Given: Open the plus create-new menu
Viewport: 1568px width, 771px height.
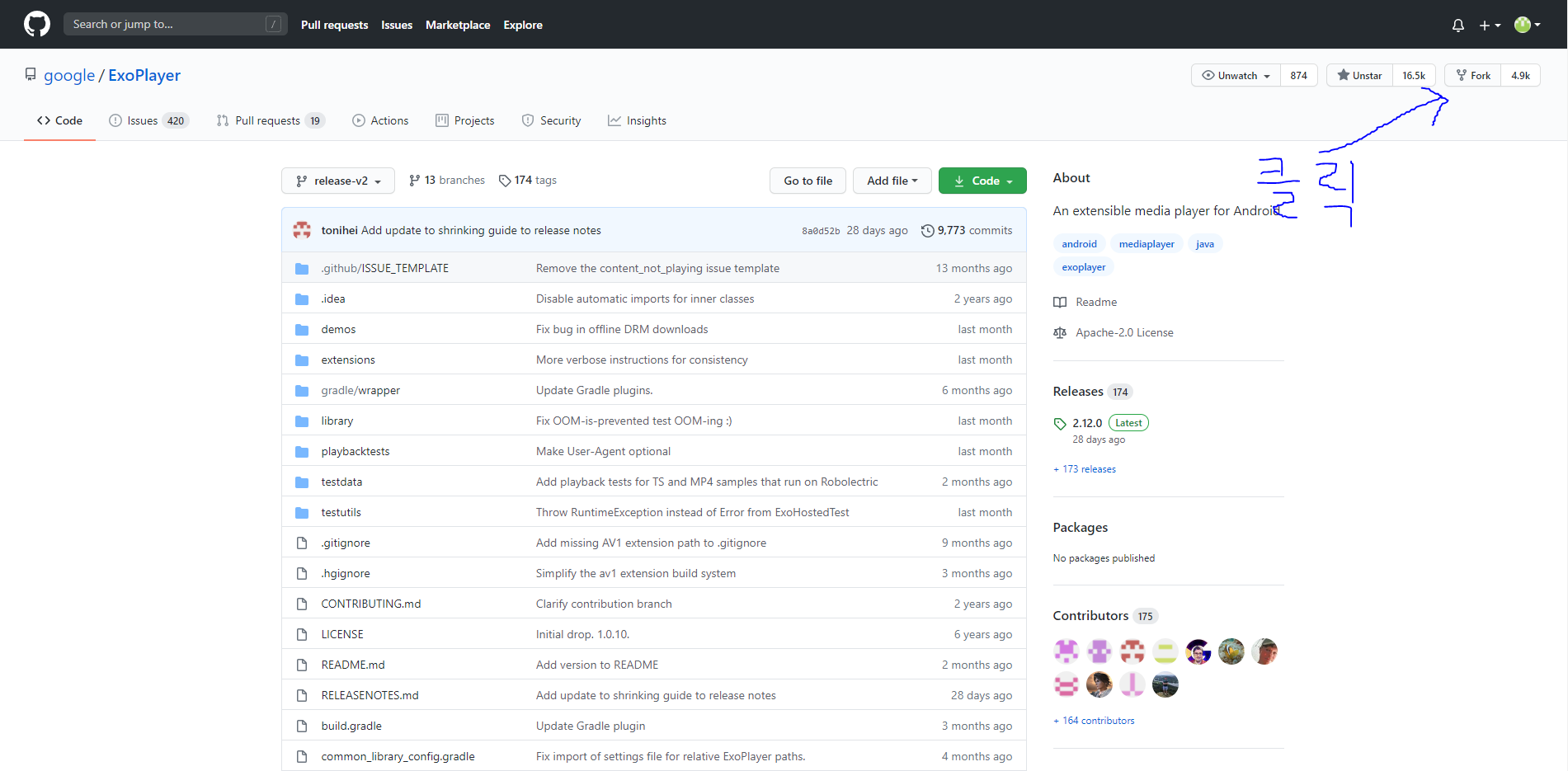Looking at the screenshot, I should point(1490,26).
